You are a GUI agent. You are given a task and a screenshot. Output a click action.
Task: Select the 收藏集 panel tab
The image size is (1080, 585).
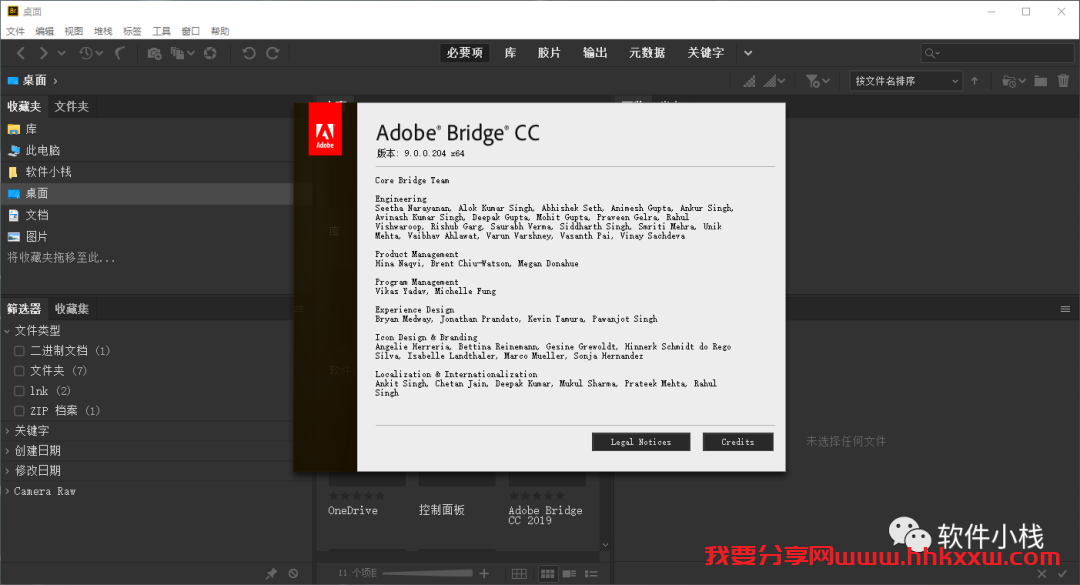[x=72, y=309]
